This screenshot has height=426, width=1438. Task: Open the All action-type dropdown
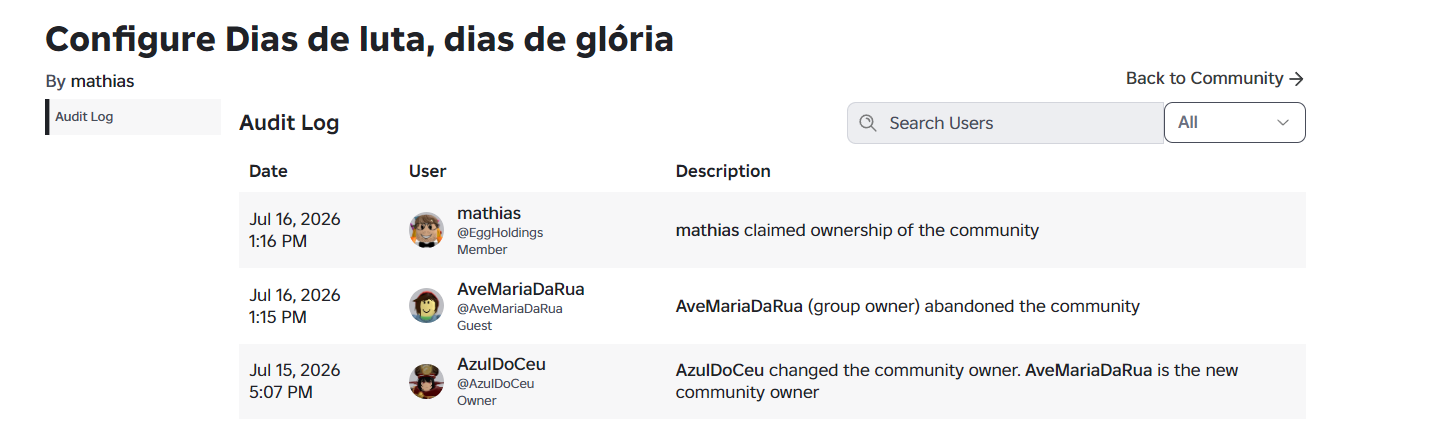tap(1235, 123)
